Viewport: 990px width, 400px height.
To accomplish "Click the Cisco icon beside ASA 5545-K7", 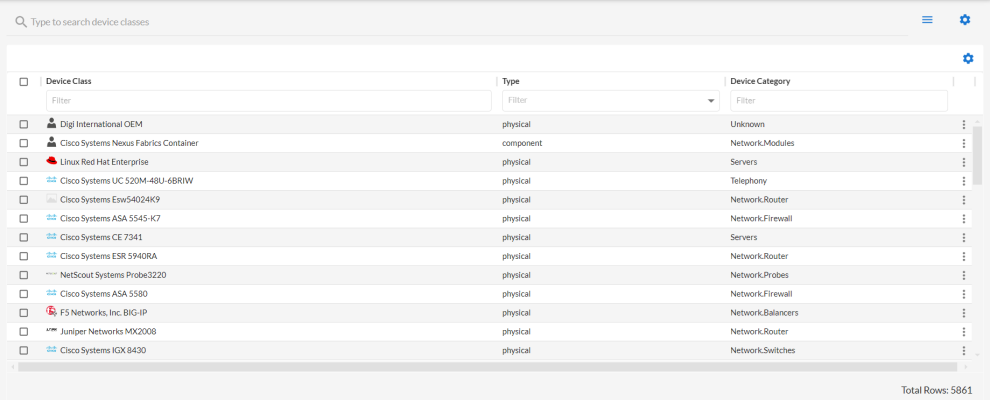I will click(52, 218).
